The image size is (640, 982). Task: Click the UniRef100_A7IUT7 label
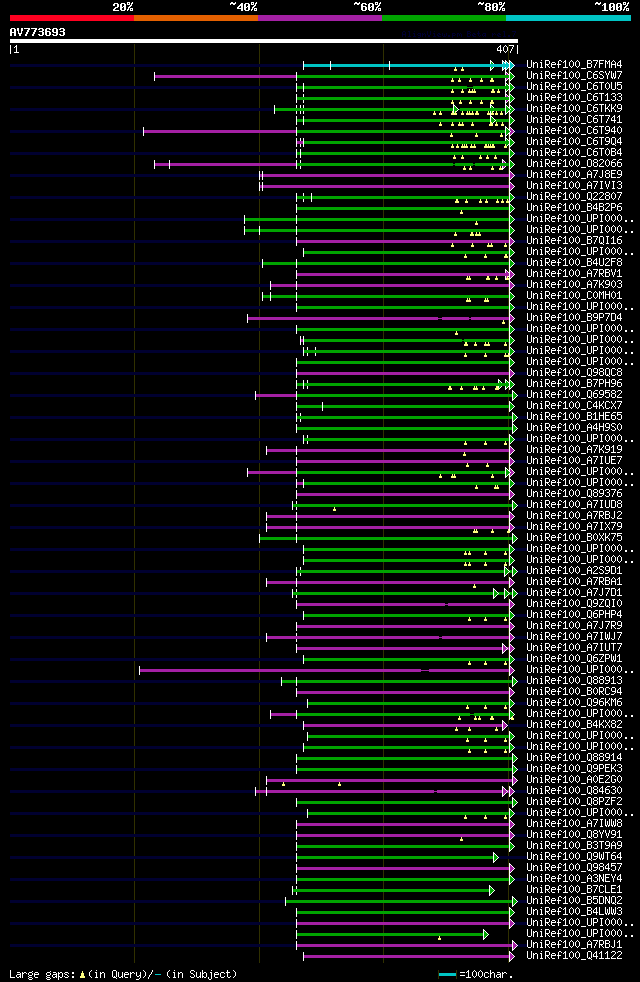coord(574,648)
